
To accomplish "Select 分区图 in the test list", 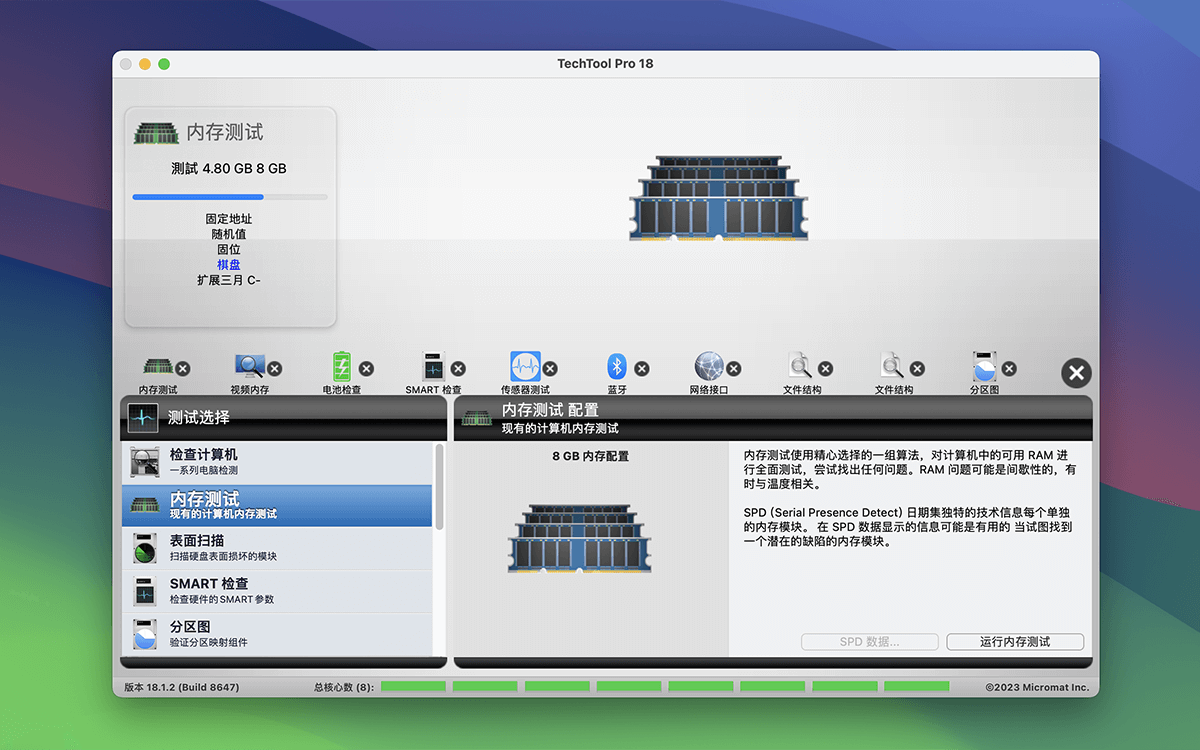I will [277, 634].
